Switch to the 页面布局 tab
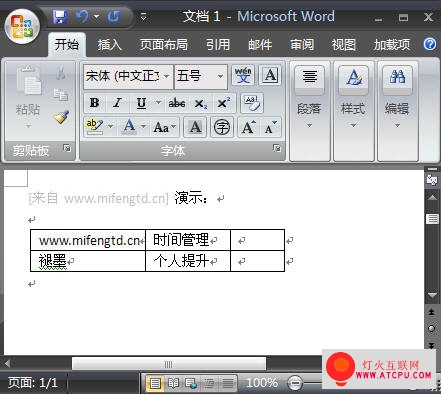The height and width of the screenshot is (394, 441). [x=163, y=44]
